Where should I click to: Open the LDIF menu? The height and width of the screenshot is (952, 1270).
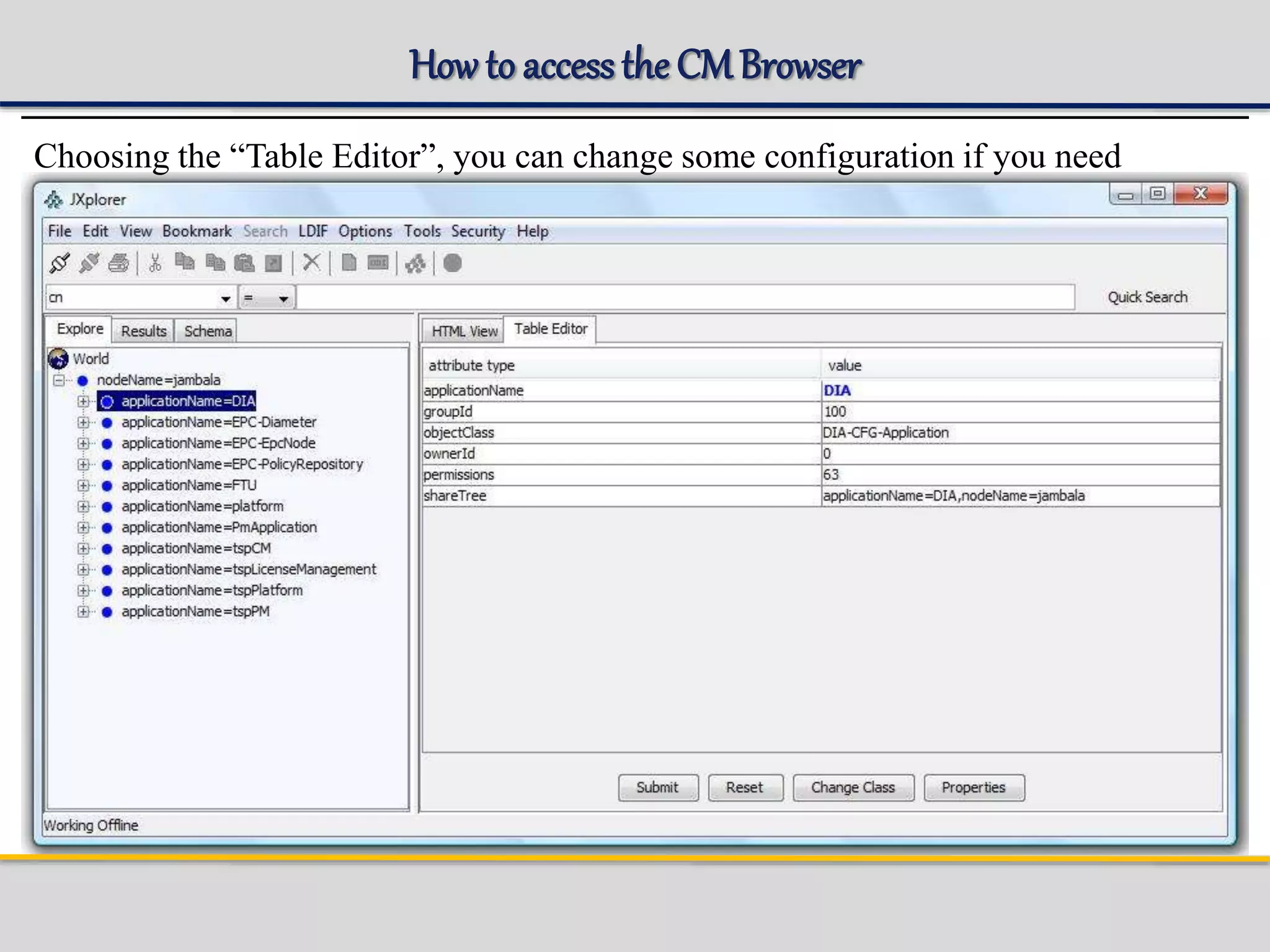click(x=313, y=231)
